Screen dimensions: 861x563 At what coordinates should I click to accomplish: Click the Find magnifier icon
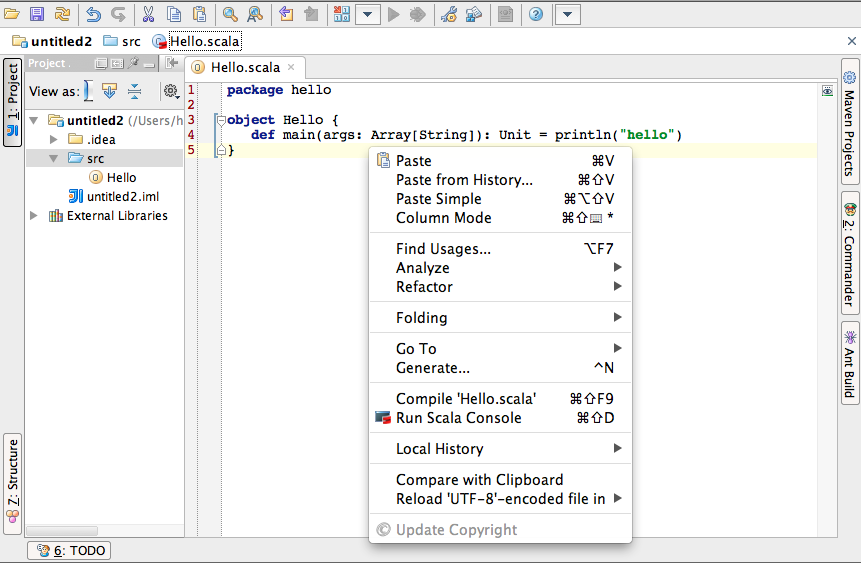tap(230, 14)
